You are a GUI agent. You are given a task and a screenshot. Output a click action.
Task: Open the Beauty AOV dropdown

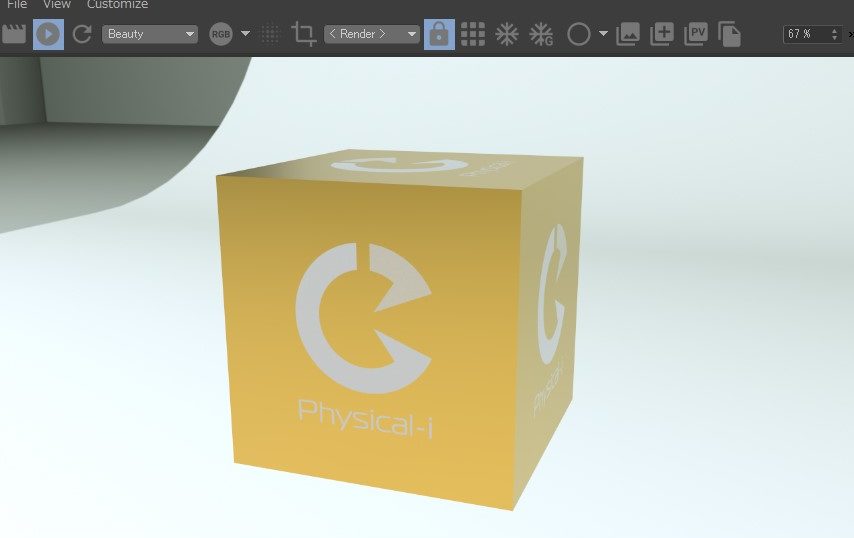pyautogui.click(x=150, y=34)
